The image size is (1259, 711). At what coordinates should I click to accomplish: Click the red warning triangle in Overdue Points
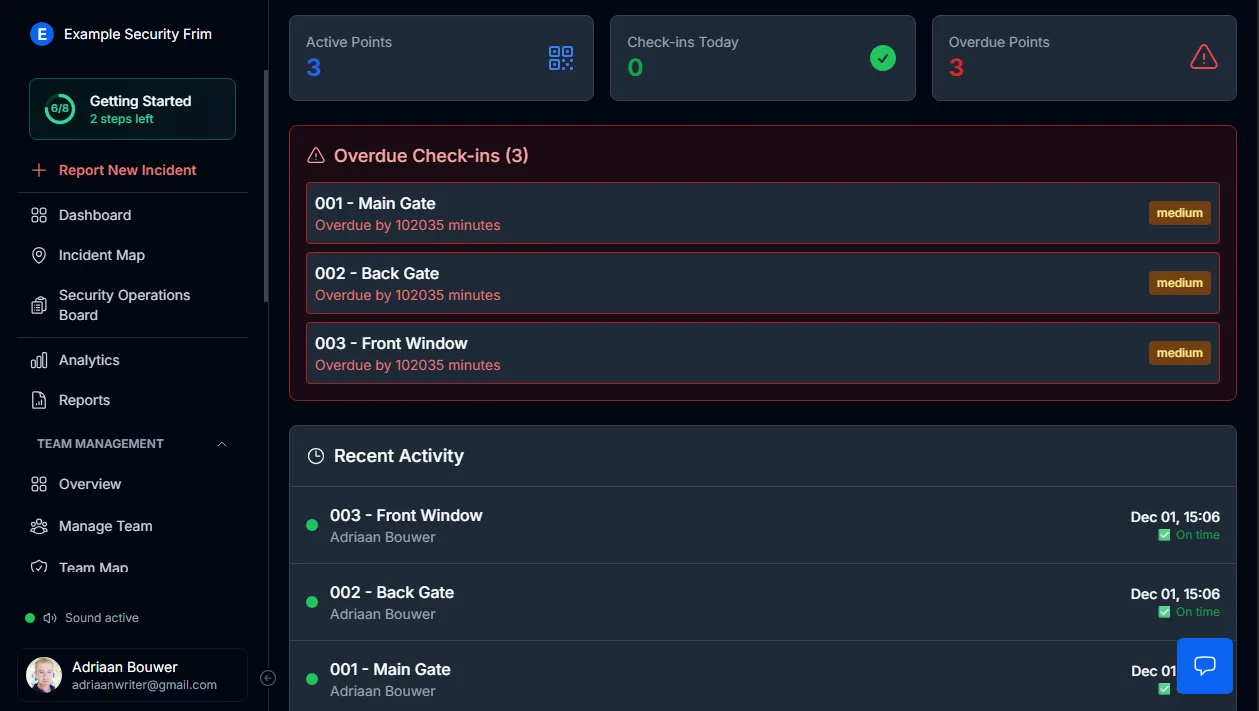pos(1204,58)
